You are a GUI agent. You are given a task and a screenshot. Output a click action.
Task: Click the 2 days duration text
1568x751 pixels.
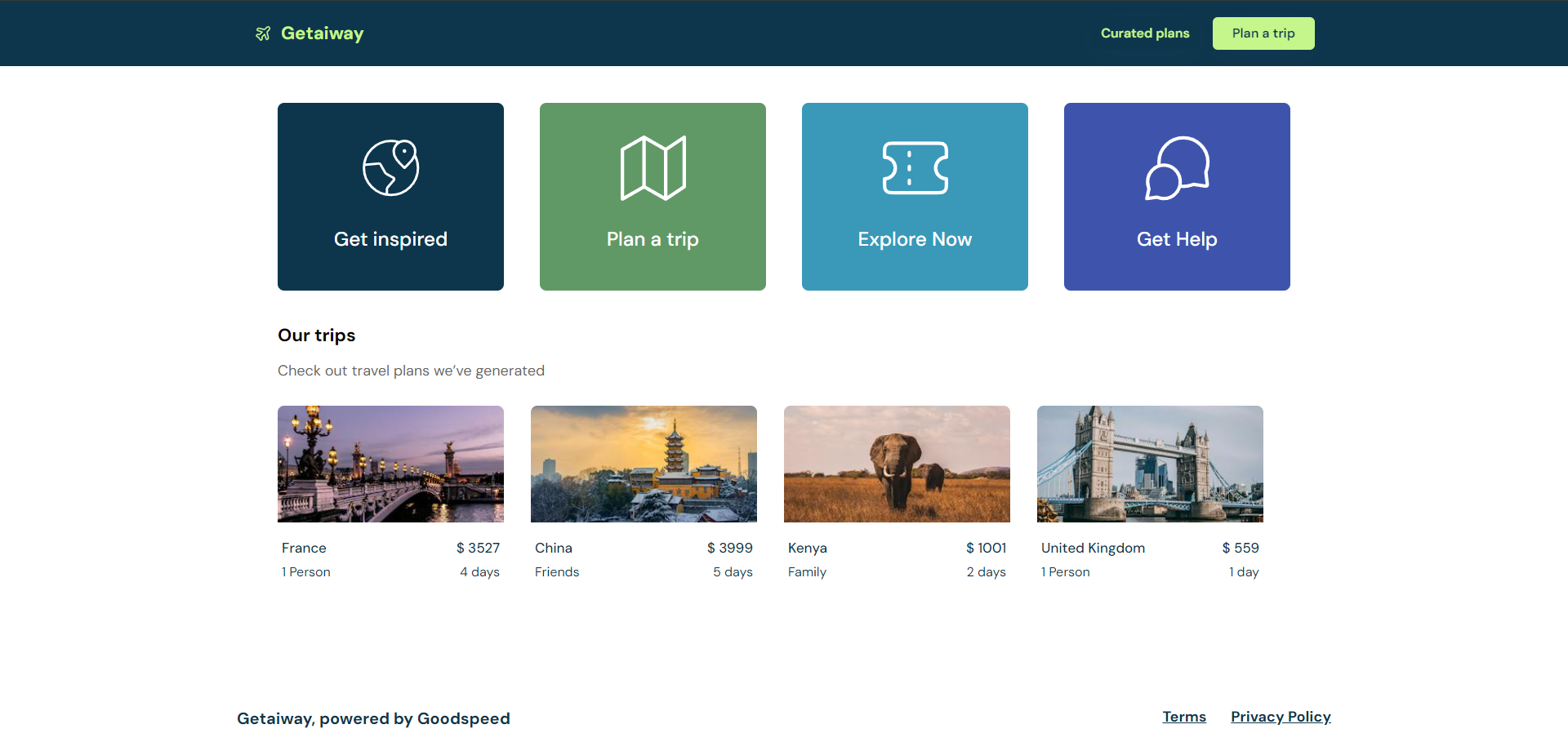[x=987, y=572]
